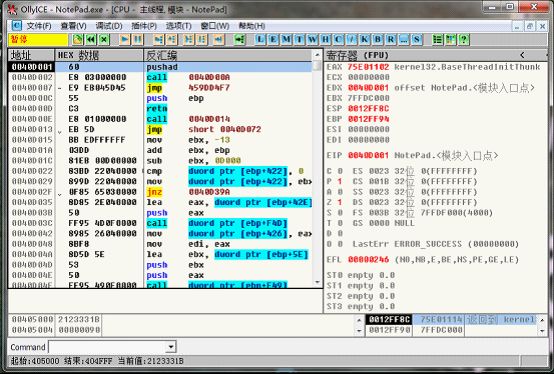554x374 pixels.
Task: Click stack pane scroll down arrow
Action: pyautogui.click(x=542, y=331)
